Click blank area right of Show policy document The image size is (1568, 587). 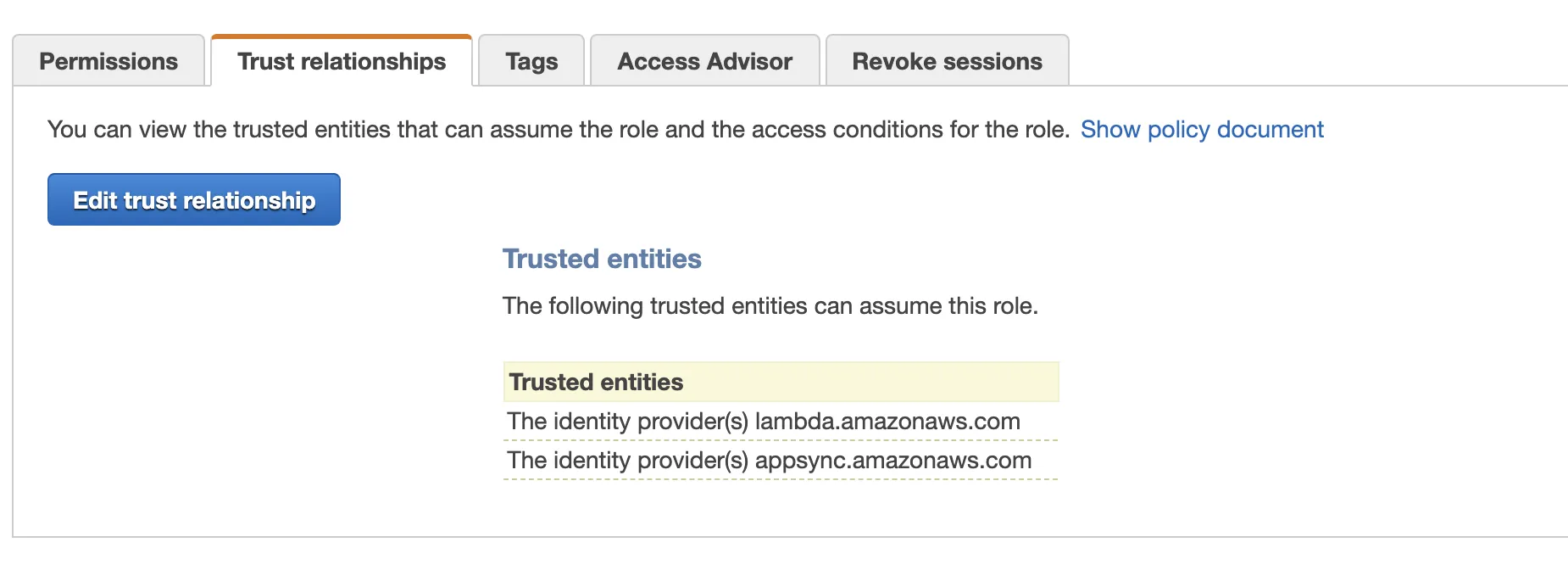coord(1441,130)
